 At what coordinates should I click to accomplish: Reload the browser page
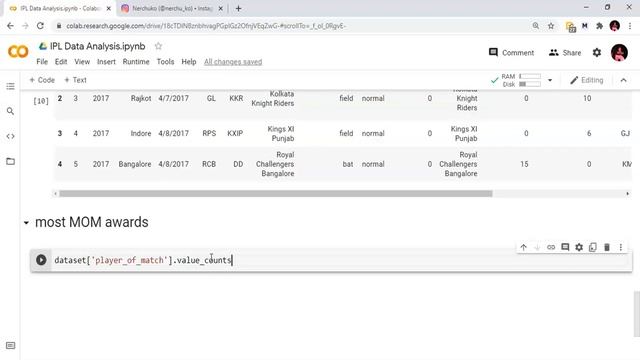pyautogui.click(x=40, y=26)
